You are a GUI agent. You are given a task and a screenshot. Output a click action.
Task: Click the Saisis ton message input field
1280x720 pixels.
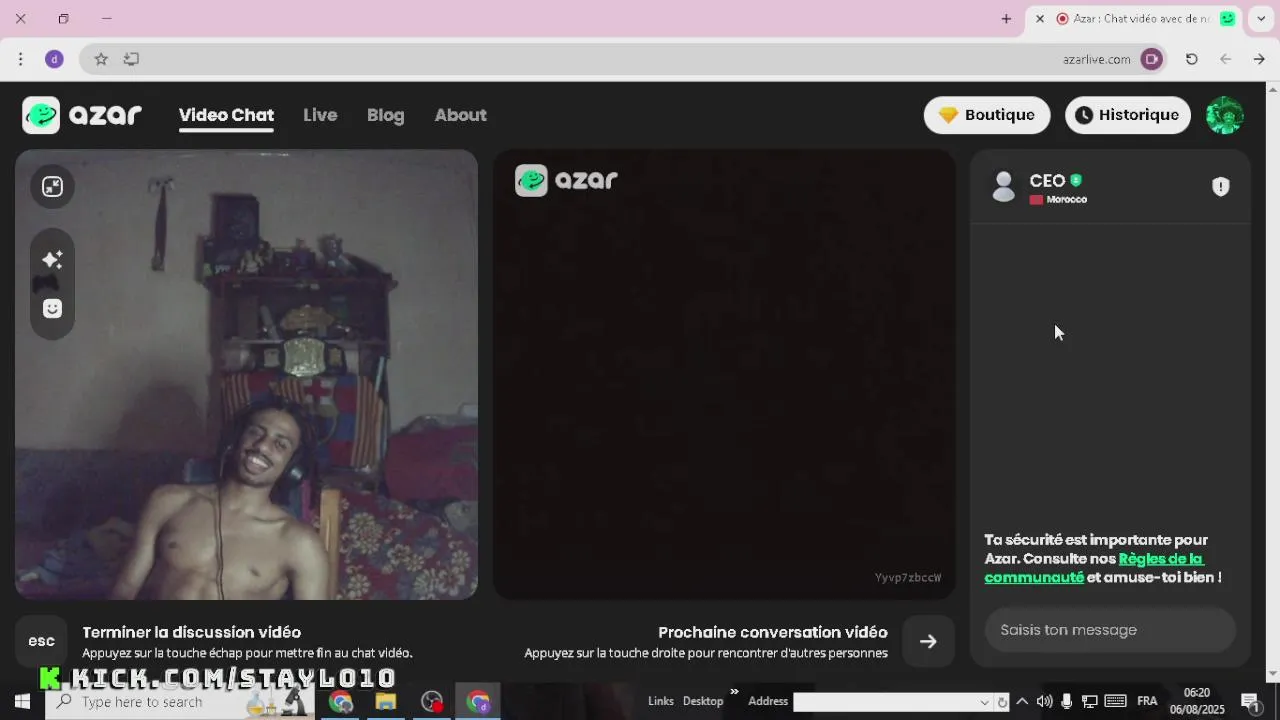pos(1110,630)
